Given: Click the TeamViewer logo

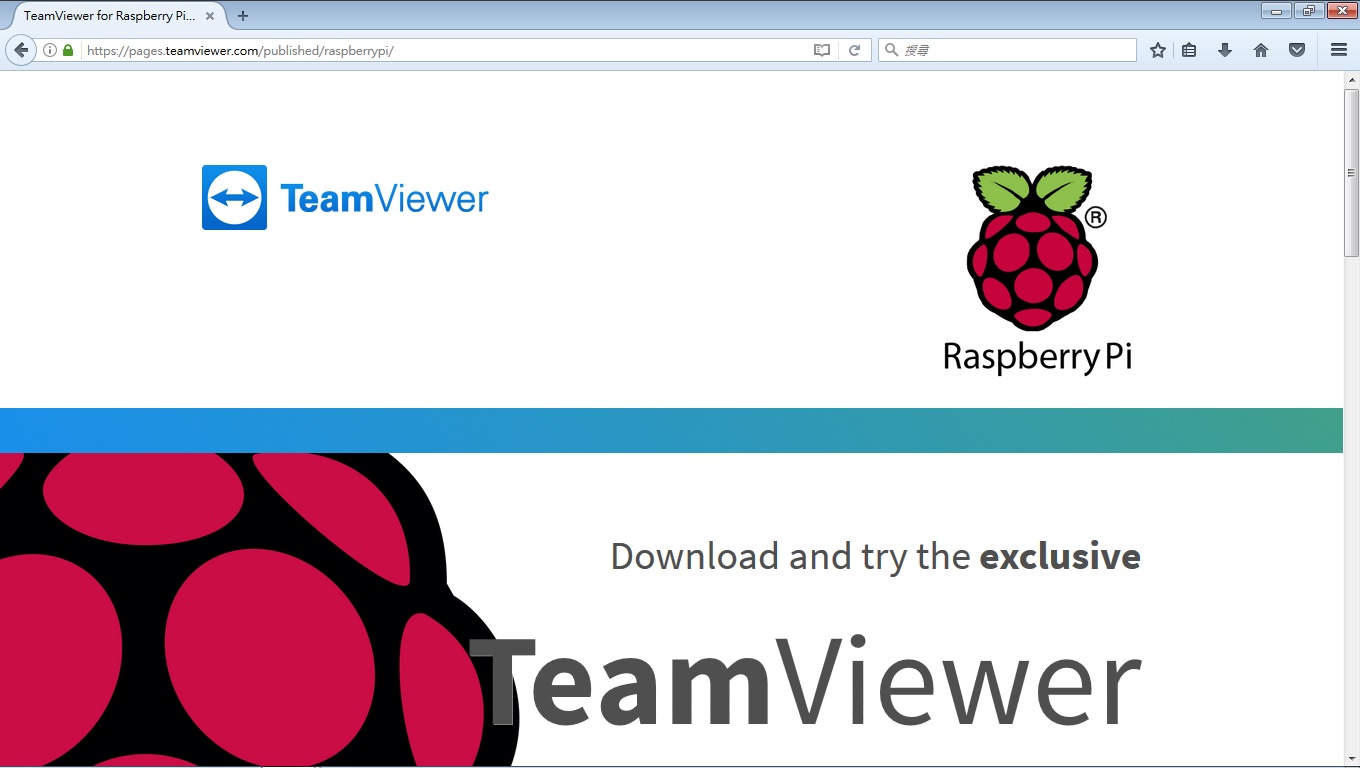Looking at the screenshot, I should (x=345, y=198).
